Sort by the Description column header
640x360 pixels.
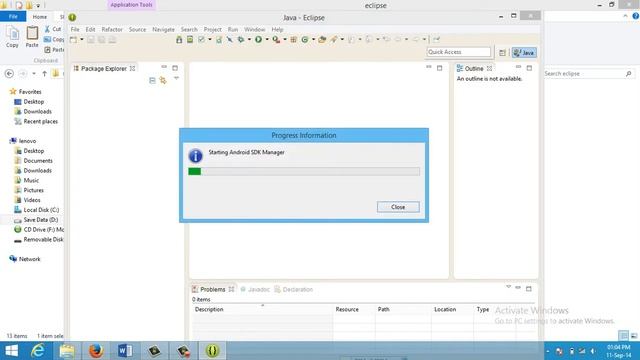point(262,309)
